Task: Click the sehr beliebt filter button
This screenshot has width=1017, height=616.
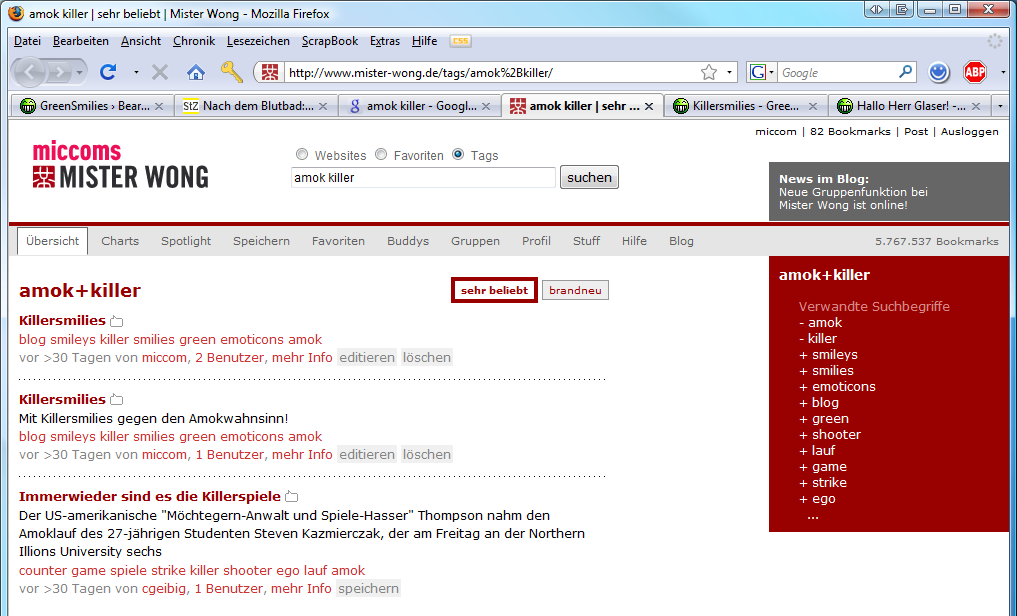Action: click(494, 290)
